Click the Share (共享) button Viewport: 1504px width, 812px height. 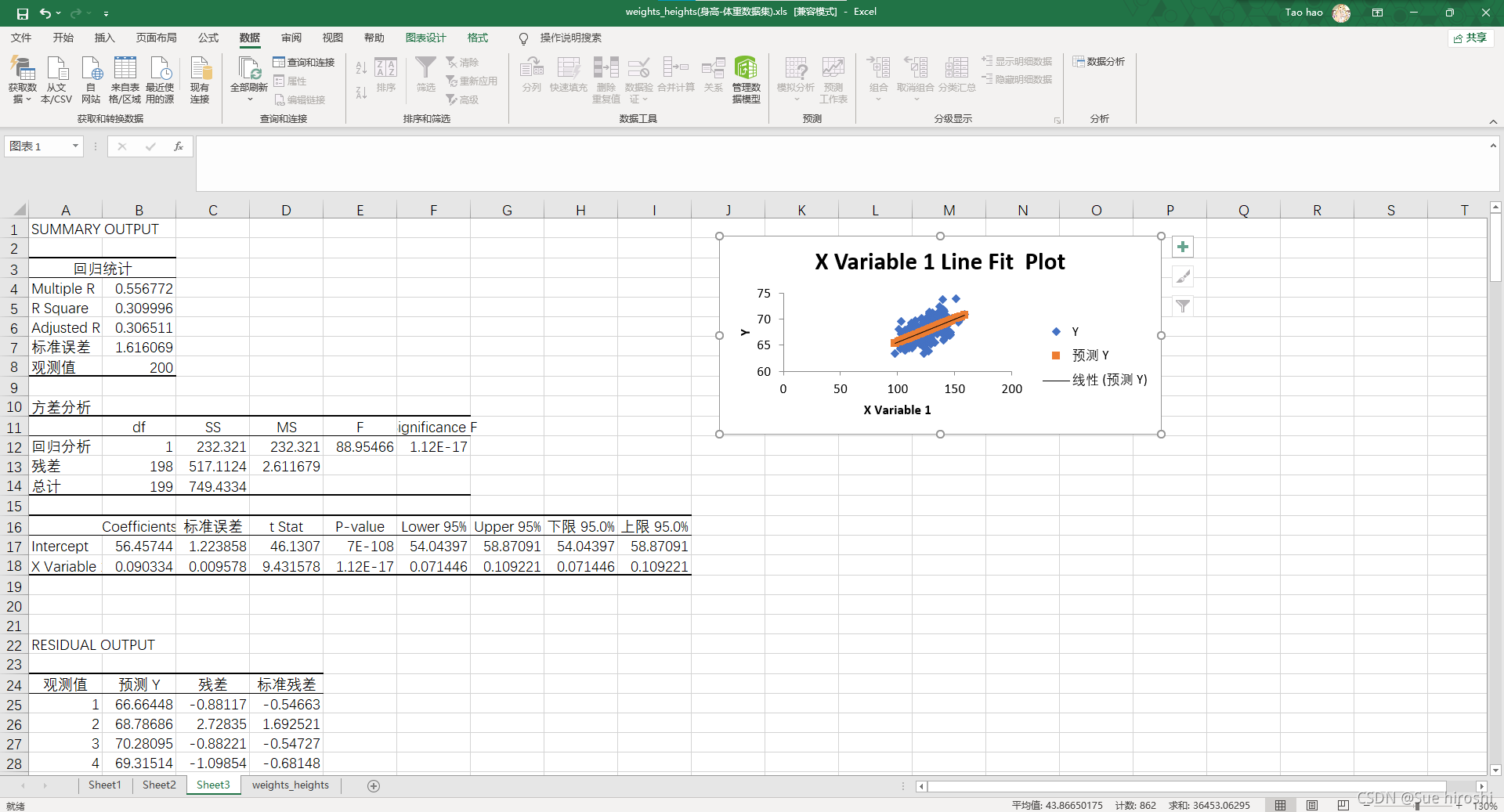1470,38
